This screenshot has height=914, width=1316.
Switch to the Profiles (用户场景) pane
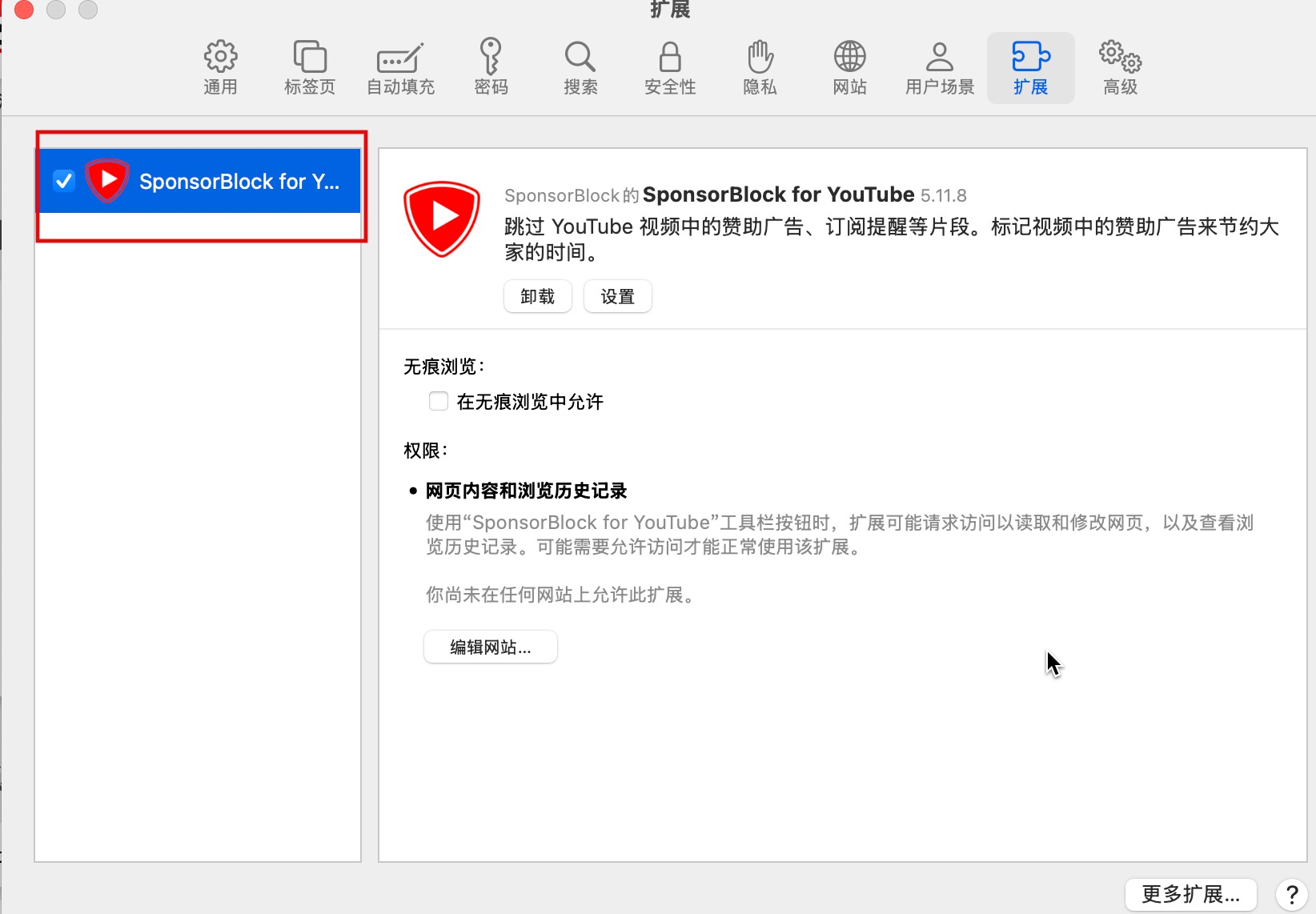(940, 68)
